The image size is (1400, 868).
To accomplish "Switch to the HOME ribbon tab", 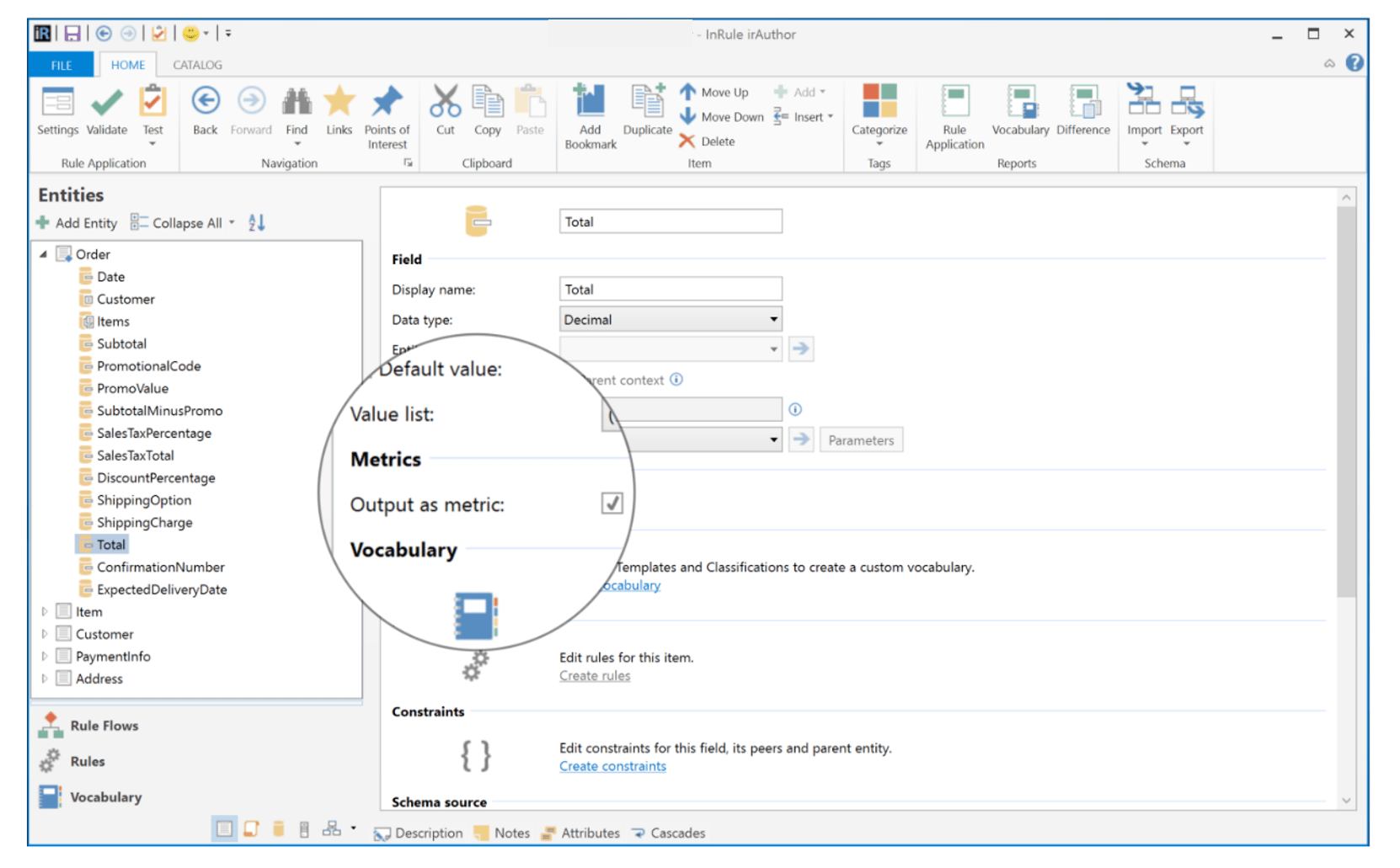I will click(128, 65).
